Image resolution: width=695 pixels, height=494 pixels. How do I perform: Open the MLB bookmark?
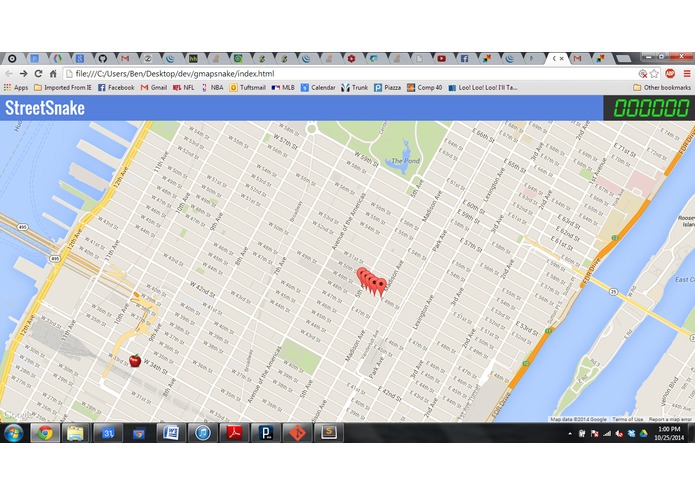click(283, 88)
